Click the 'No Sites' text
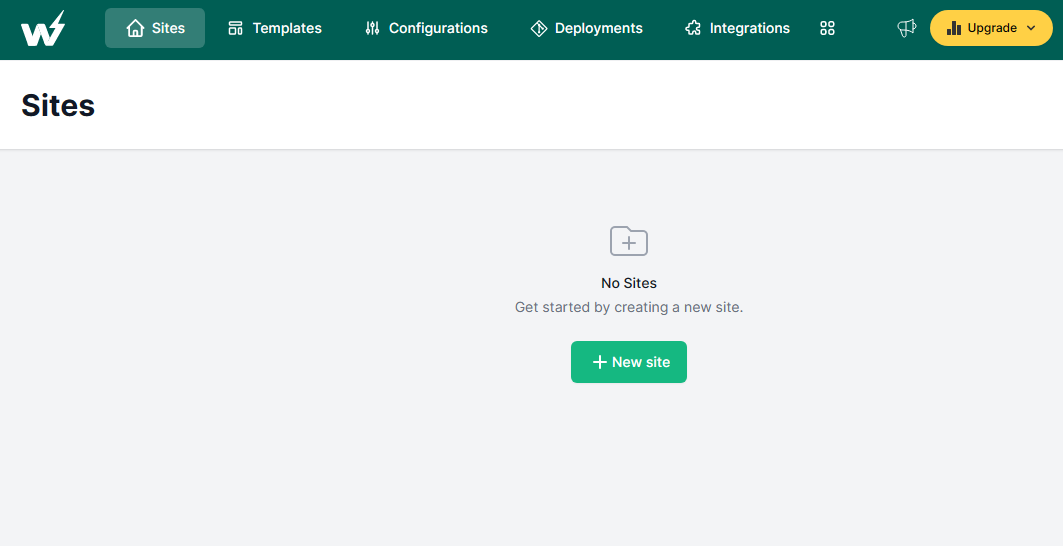Viewport: 1063px width, 546px height. click(629, 283)
